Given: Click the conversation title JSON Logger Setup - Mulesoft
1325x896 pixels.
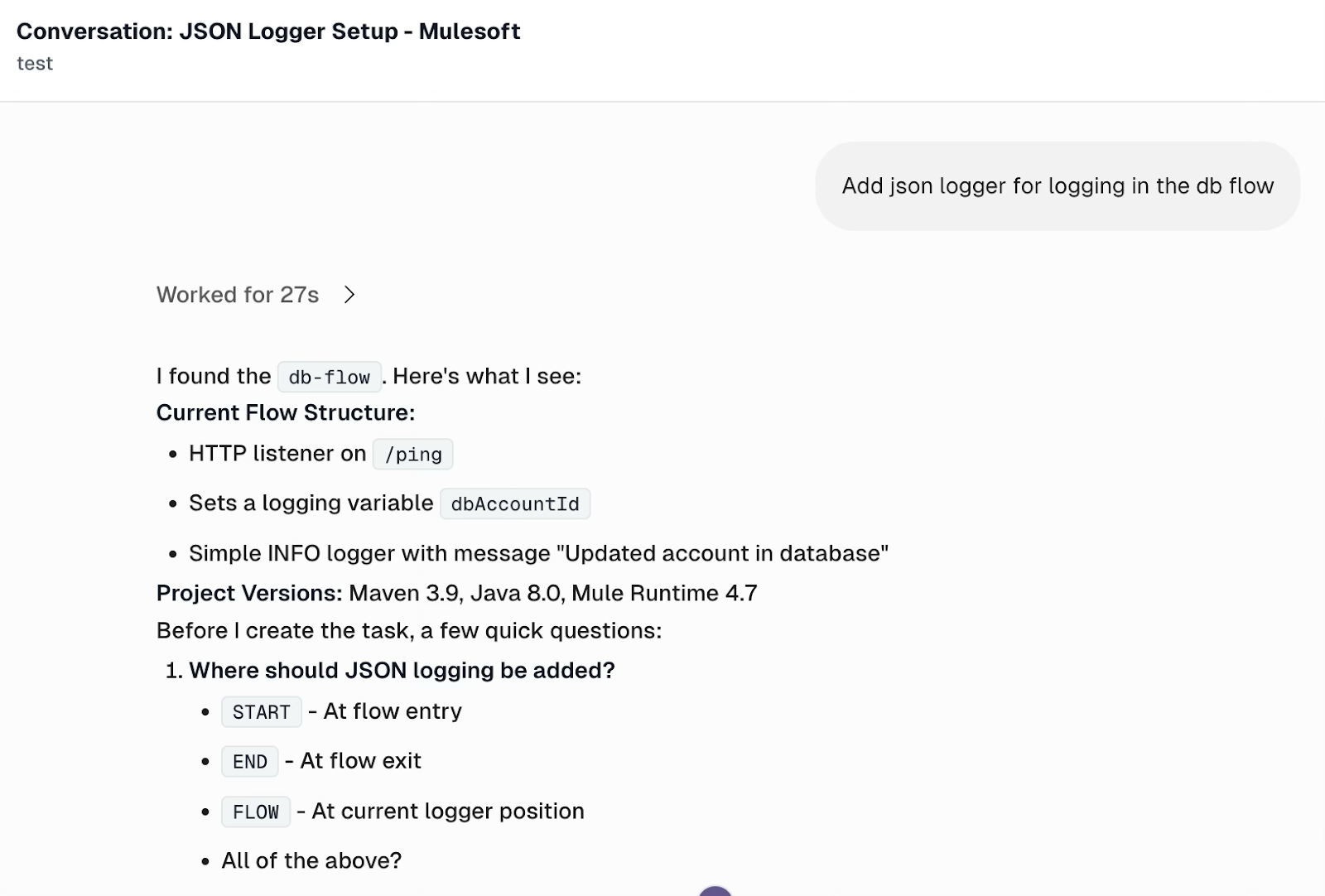Looking at the screenshot, I should (x=269, y=31).
